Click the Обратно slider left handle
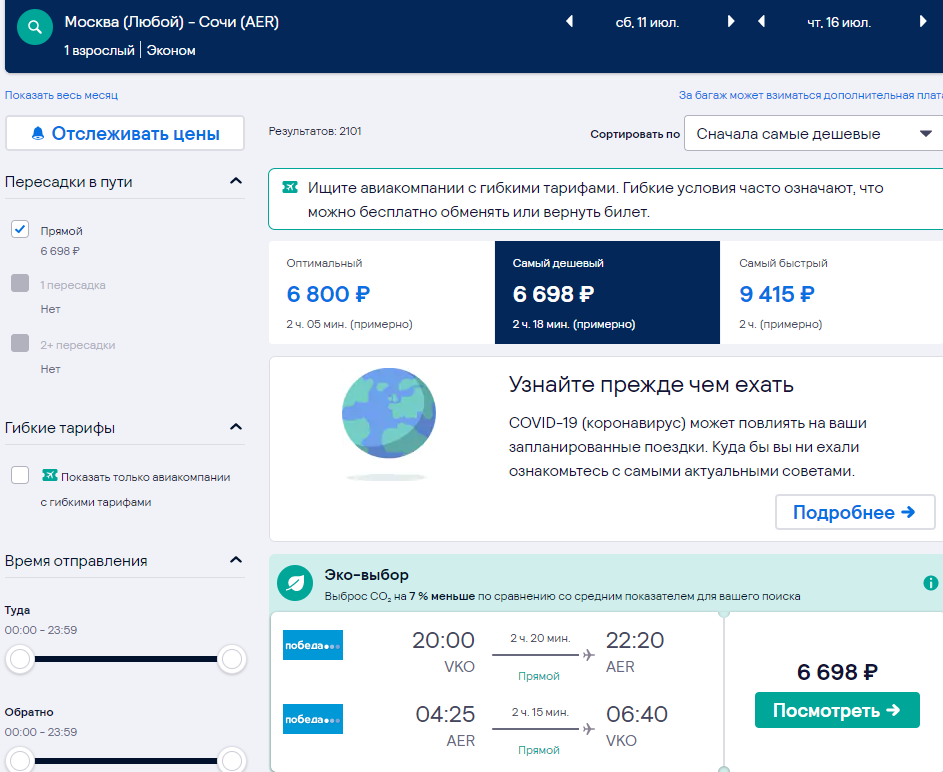The image size is (943, 772). click(20, 761)
